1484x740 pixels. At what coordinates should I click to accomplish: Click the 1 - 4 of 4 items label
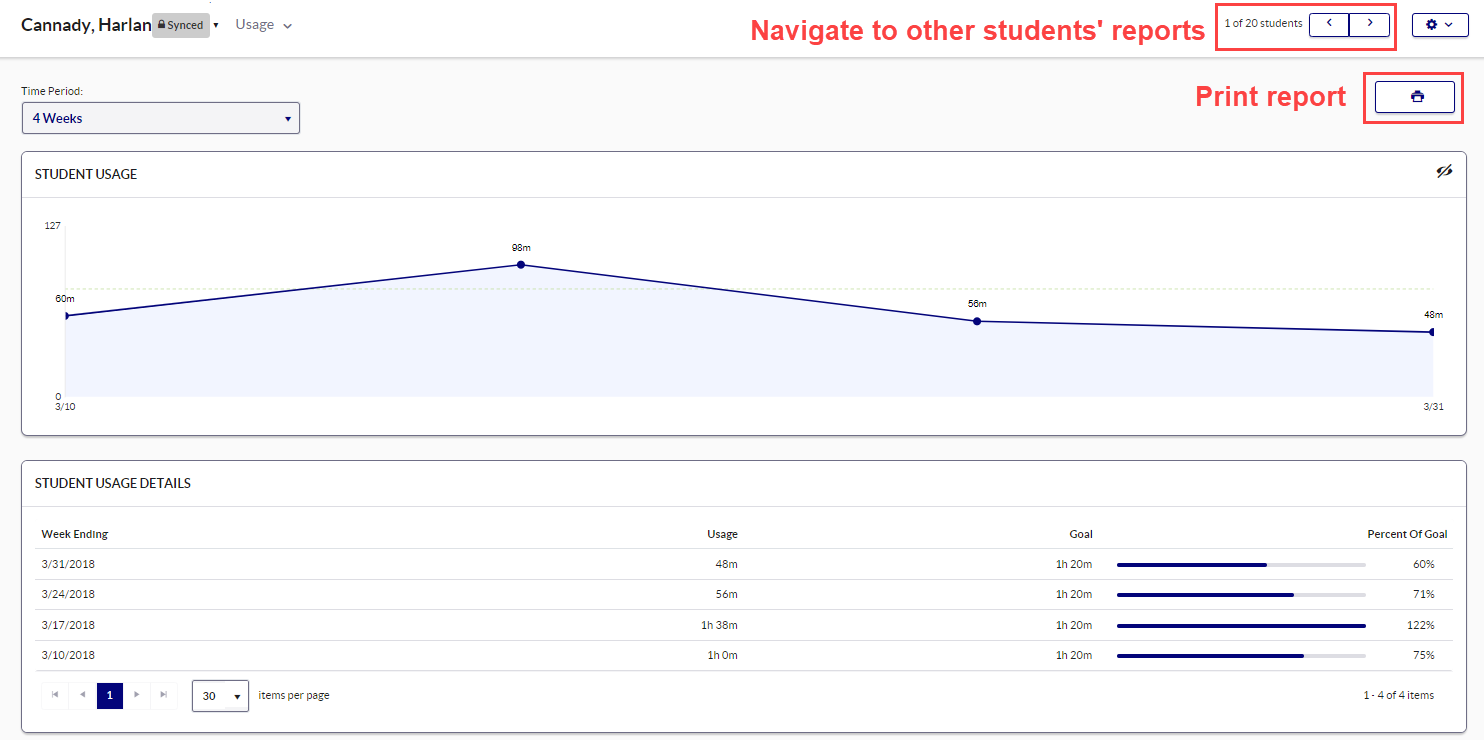(1398, 695)
